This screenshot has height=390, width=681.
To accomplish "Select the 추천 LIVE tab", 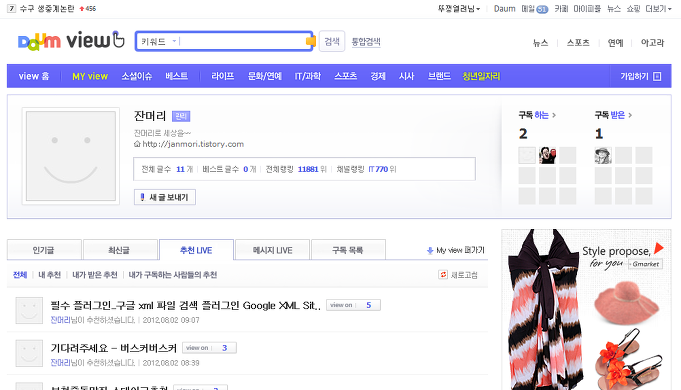I will tap(196, 250).
